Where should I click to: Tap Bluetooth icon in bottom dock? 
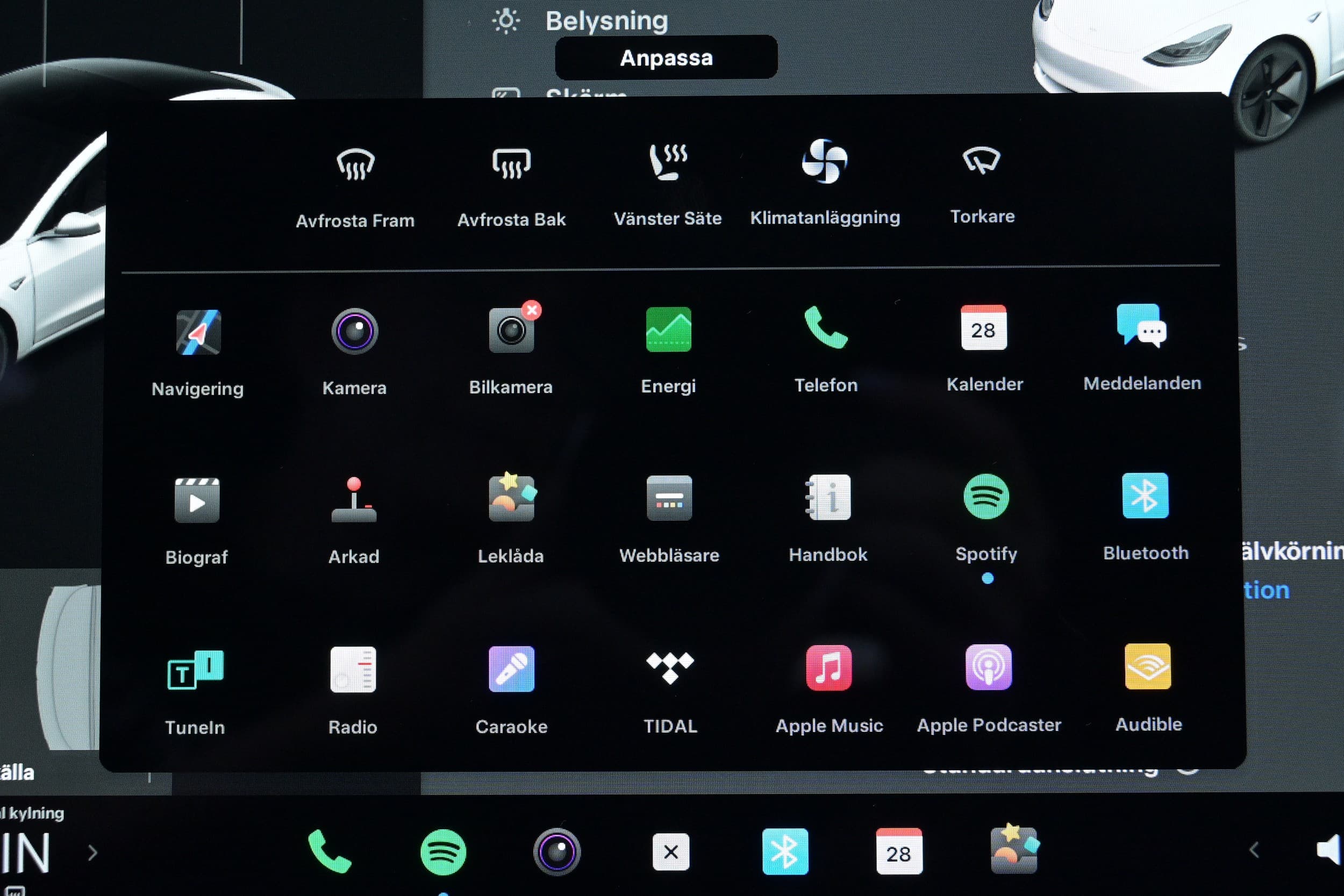[x=785, y=851]
